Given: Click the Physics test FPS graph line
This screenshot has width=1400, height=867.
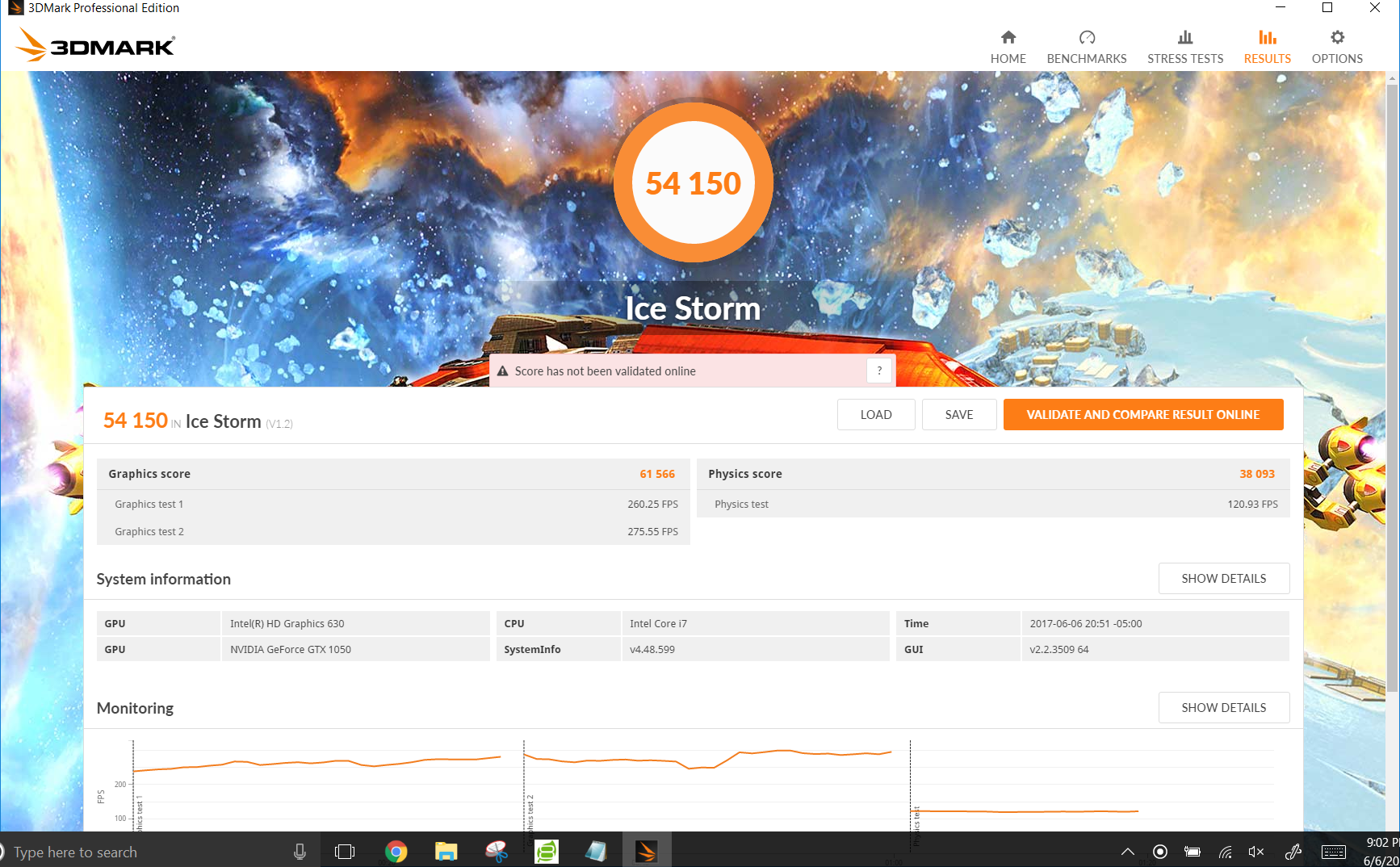Looking at the screenshot, I should tap(1024, 810).
